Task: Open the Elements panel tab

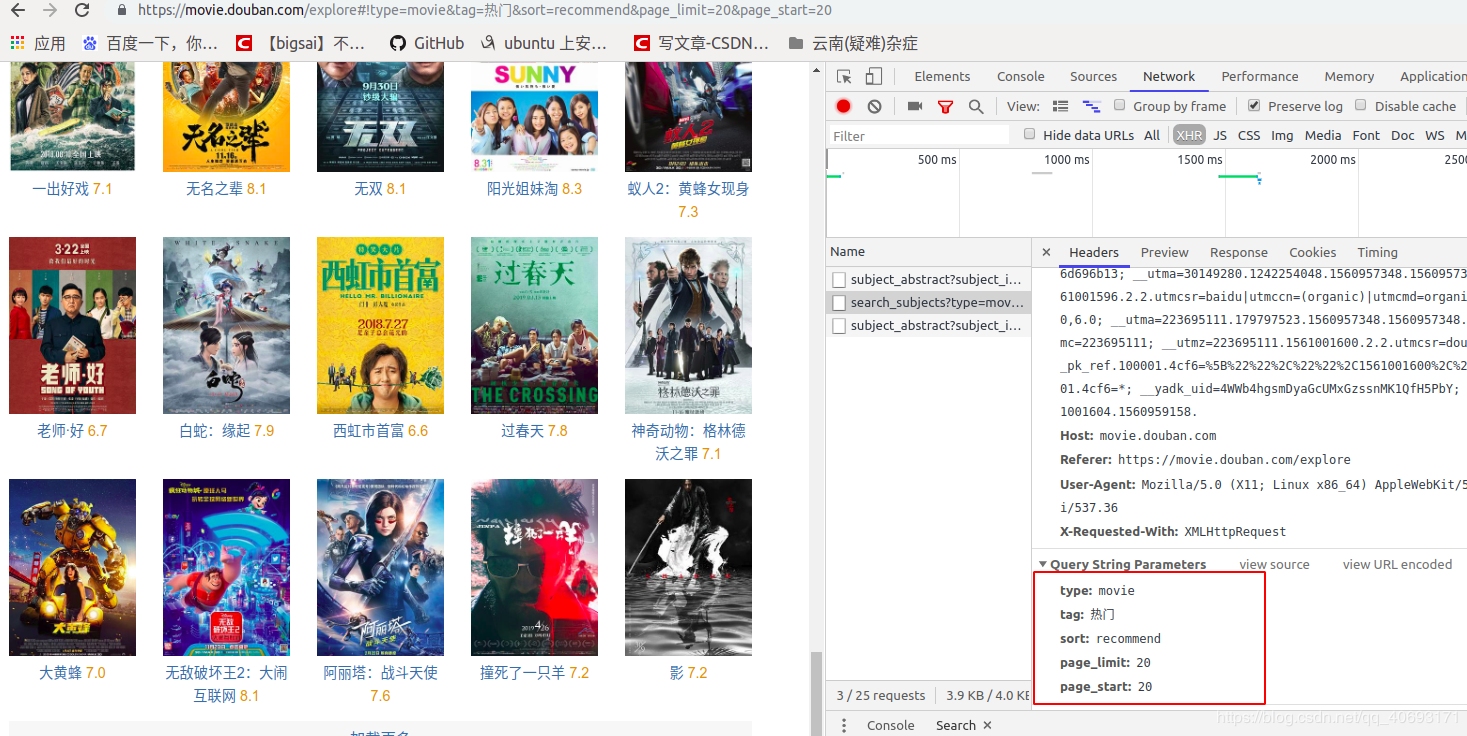Action: pos(942,76)
